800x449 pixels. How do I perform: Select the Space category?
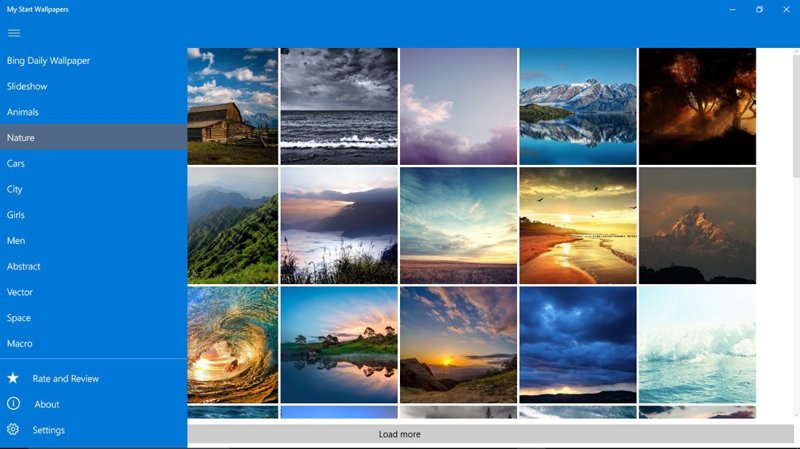pyautogui.click(x=93, y=318)
